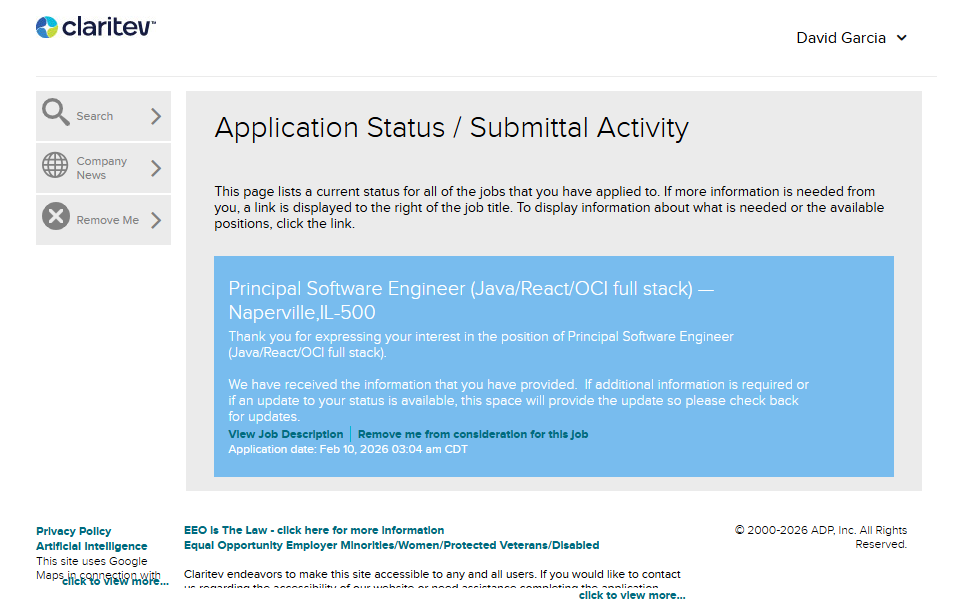Select the Search sidebar menu item

click(95, 116)
